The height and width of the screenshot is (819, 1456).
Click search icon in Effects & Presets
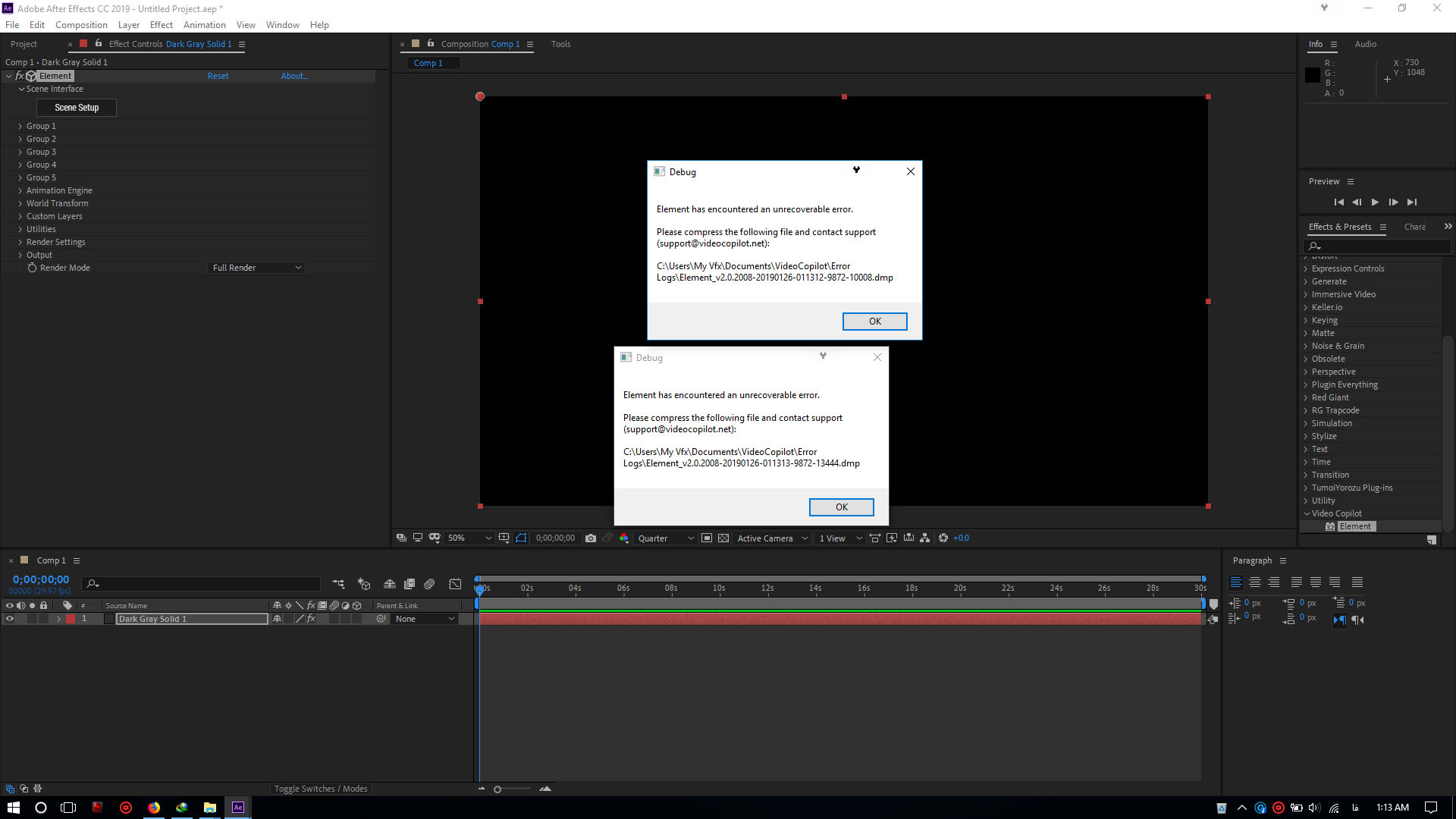[x=1315, y=246]
